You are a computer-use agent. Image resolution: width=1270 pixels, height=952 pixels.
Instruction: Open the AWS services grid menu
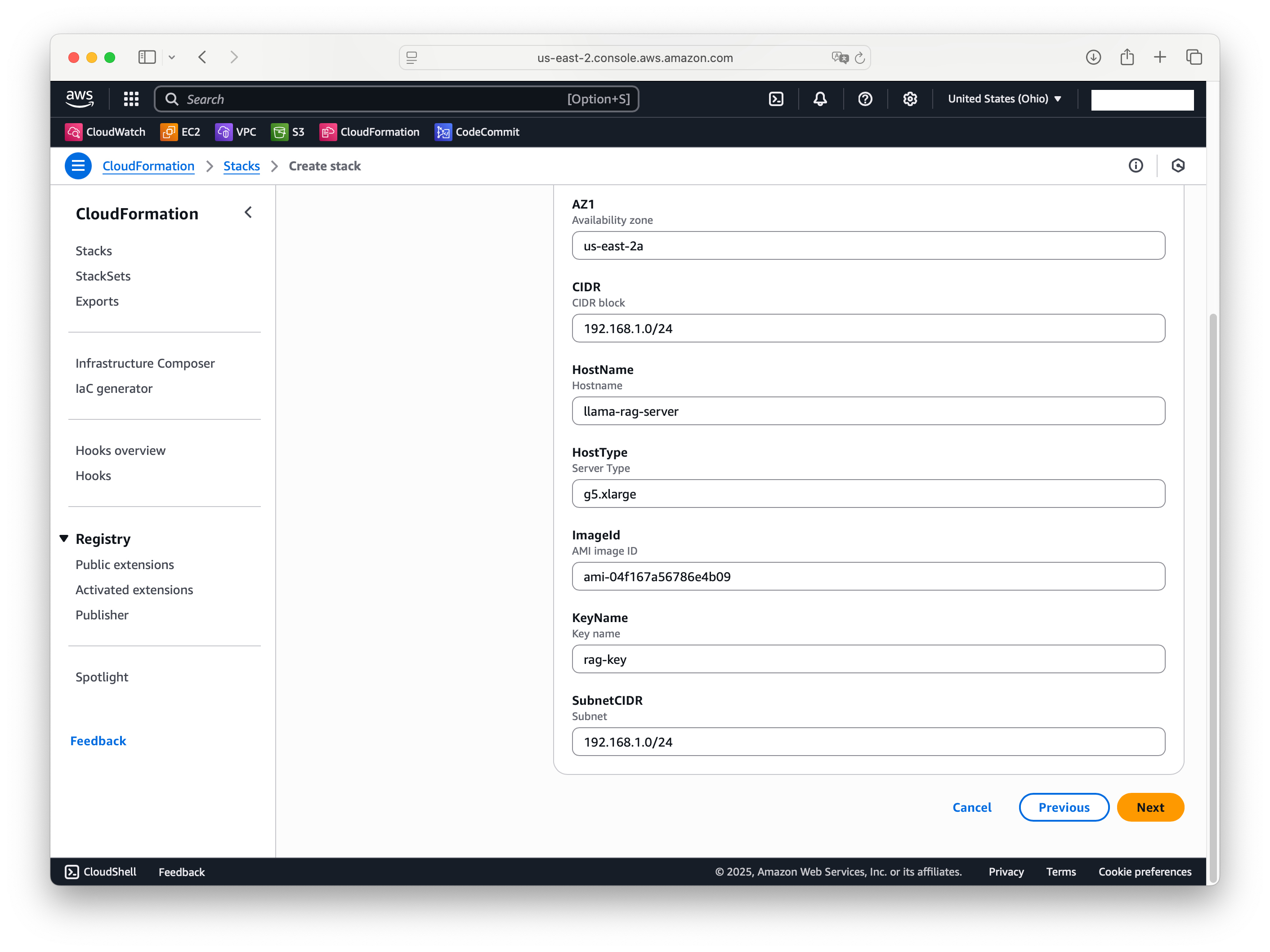131,99
